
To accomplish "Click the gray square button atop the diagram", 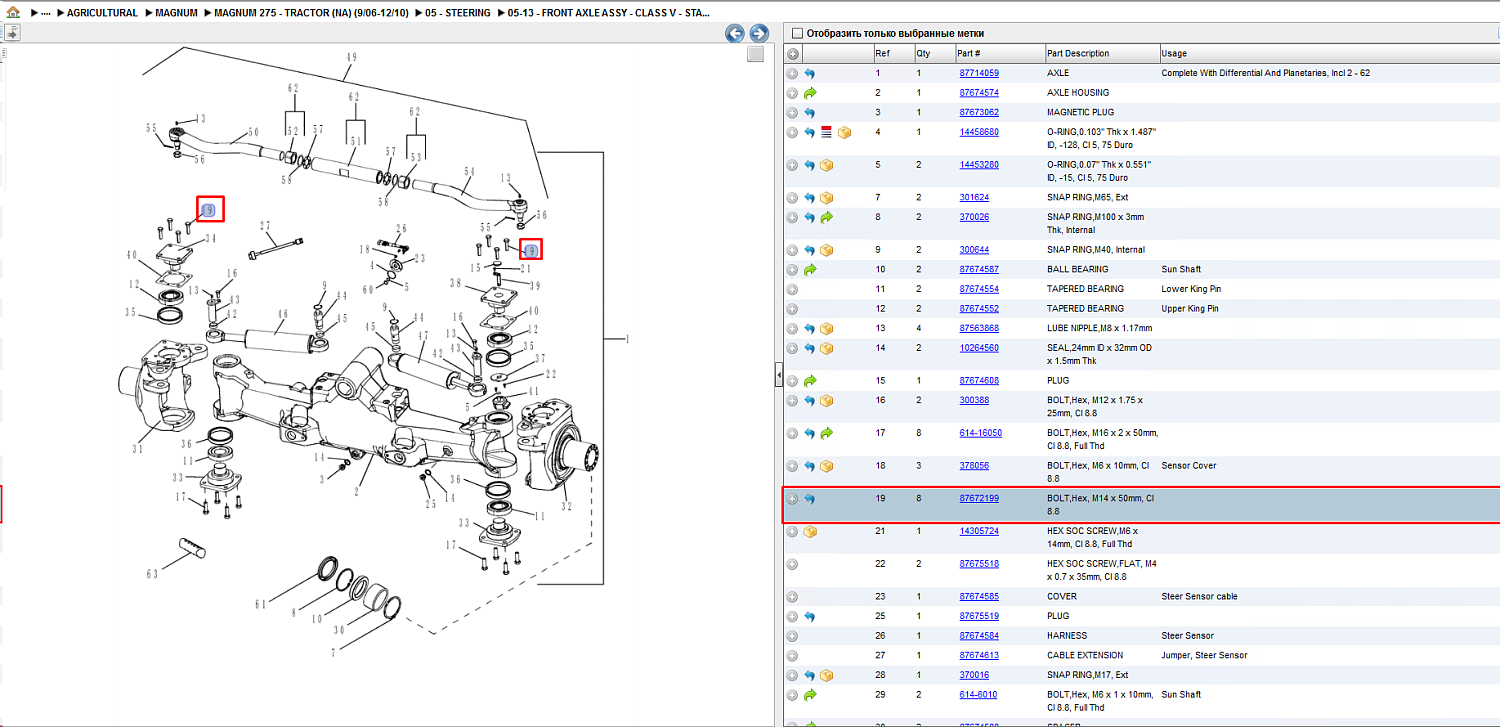I will pyautogui.click(x=755, y=54).
